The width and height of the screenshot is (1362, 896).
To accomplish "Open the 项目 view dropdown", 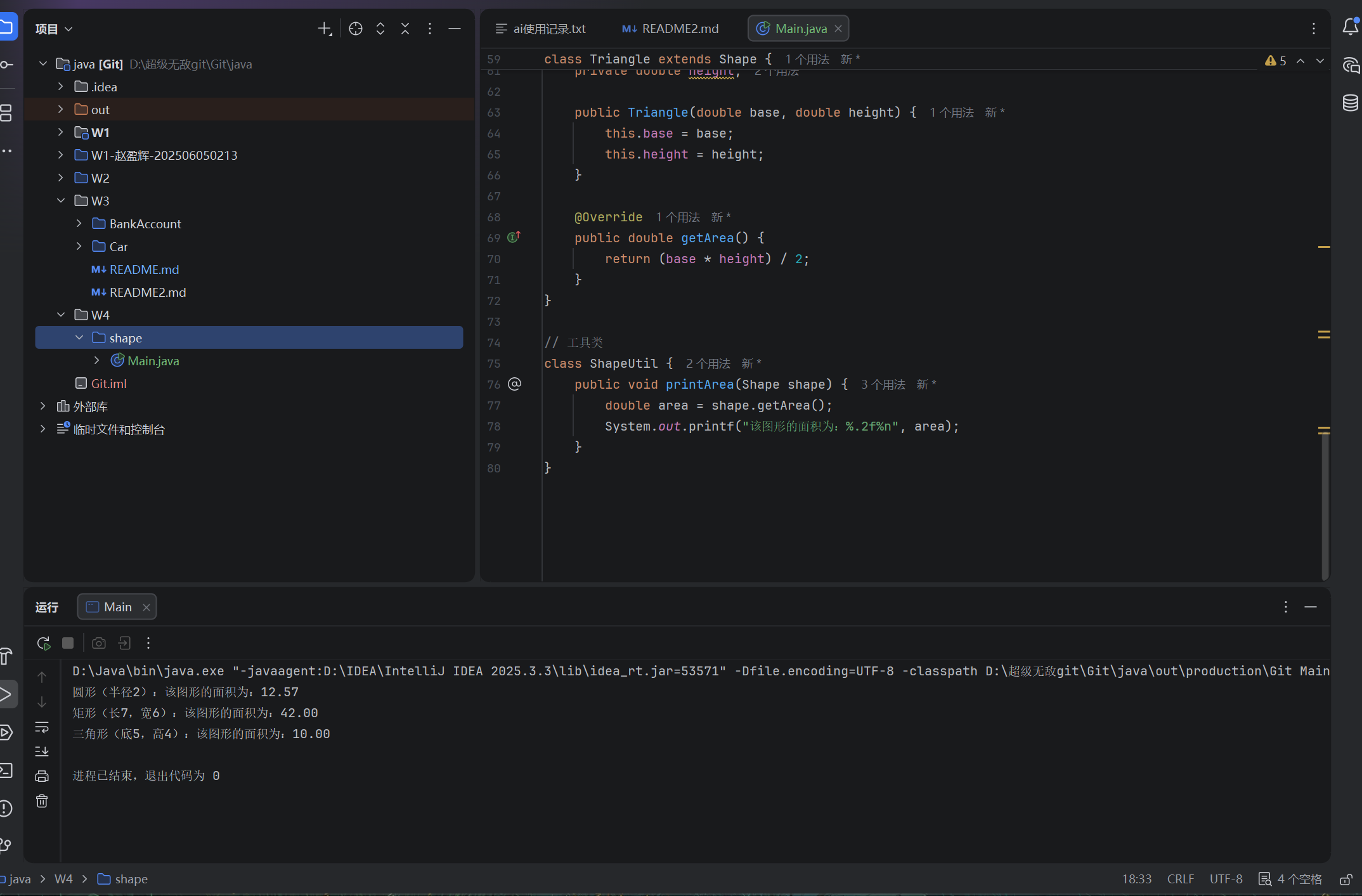I will (x=55, y=29).
